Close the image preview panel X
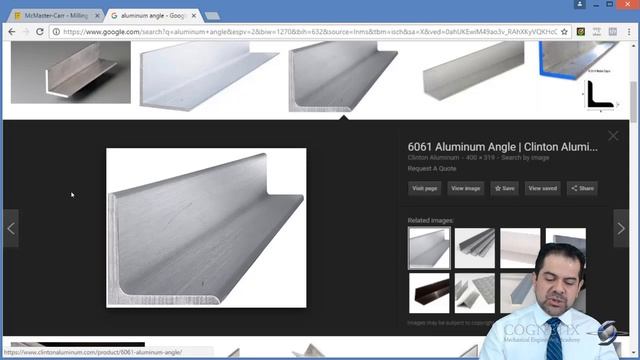The image size is (640, 360). [613, 136]
